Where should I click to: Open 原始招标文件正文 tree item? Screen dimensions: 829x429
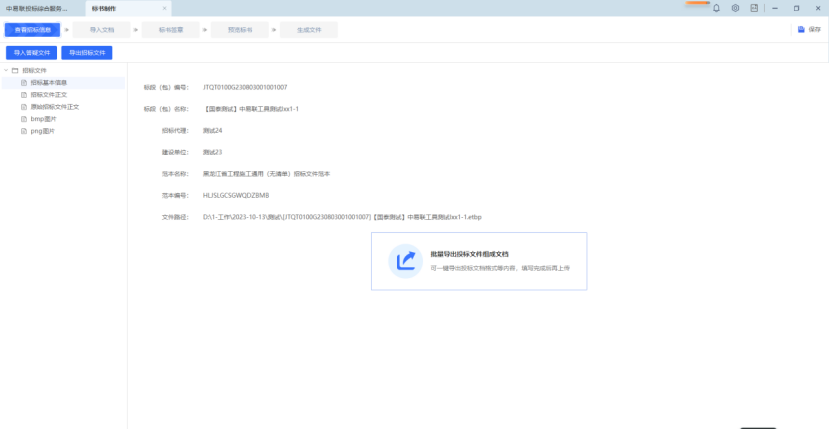pos(54,106)
